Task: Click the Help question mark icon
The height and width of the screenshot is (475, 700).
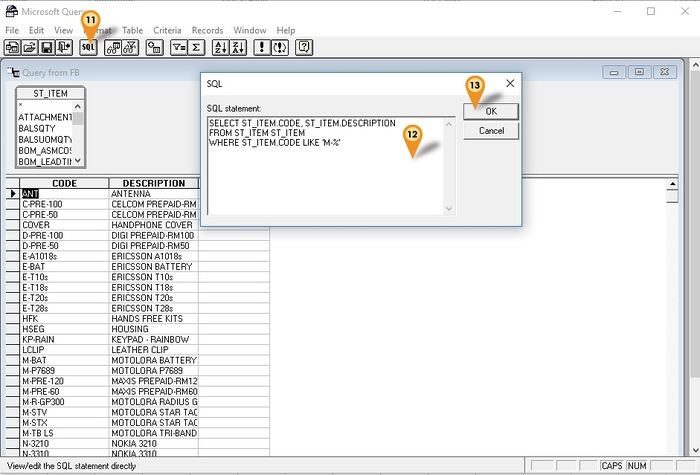Action: [304, 47]
